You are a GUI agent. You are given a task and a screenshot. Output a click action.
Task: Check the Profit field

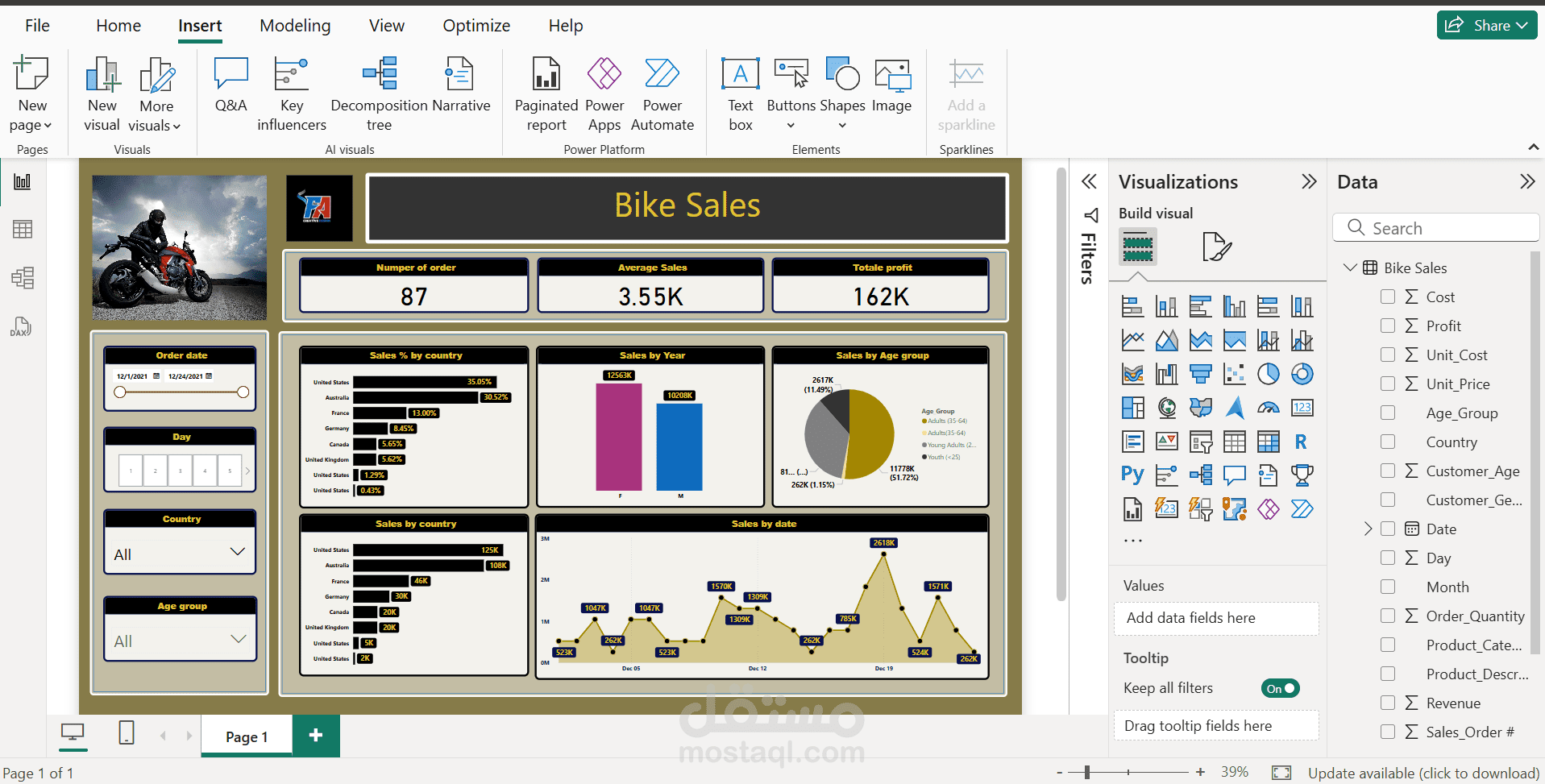[x=1388, y=326]
